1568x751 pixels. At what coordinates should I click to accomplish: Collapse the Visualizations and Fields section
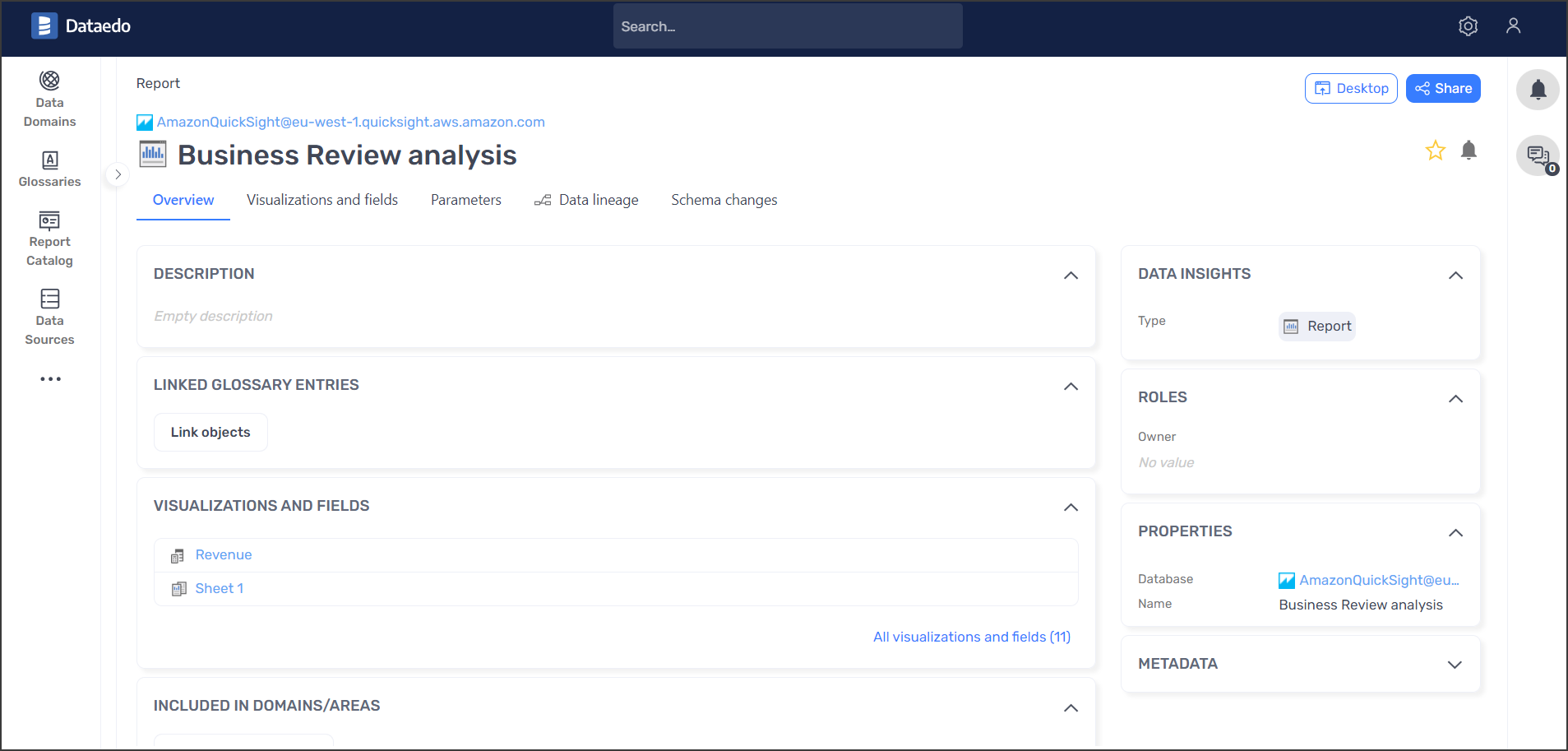pyautogui.click(x=1071, y=508)
